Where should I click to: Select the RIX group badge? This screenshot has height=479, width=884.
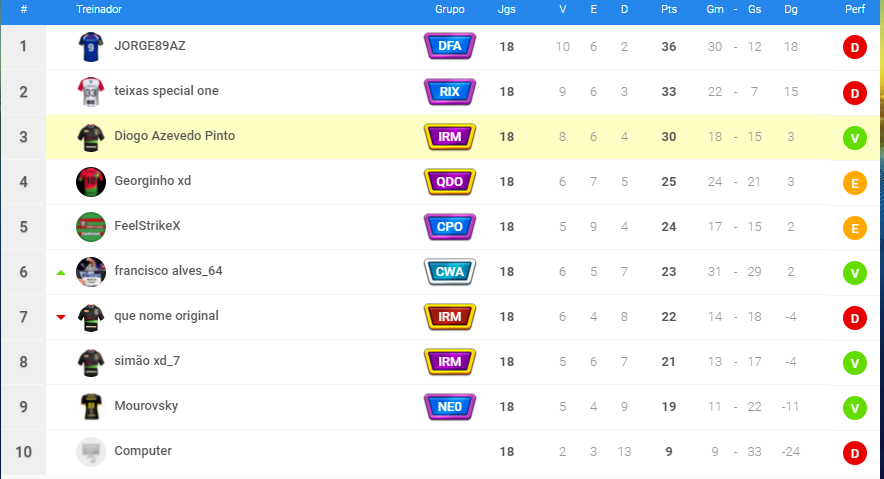[x=449, y=91]
